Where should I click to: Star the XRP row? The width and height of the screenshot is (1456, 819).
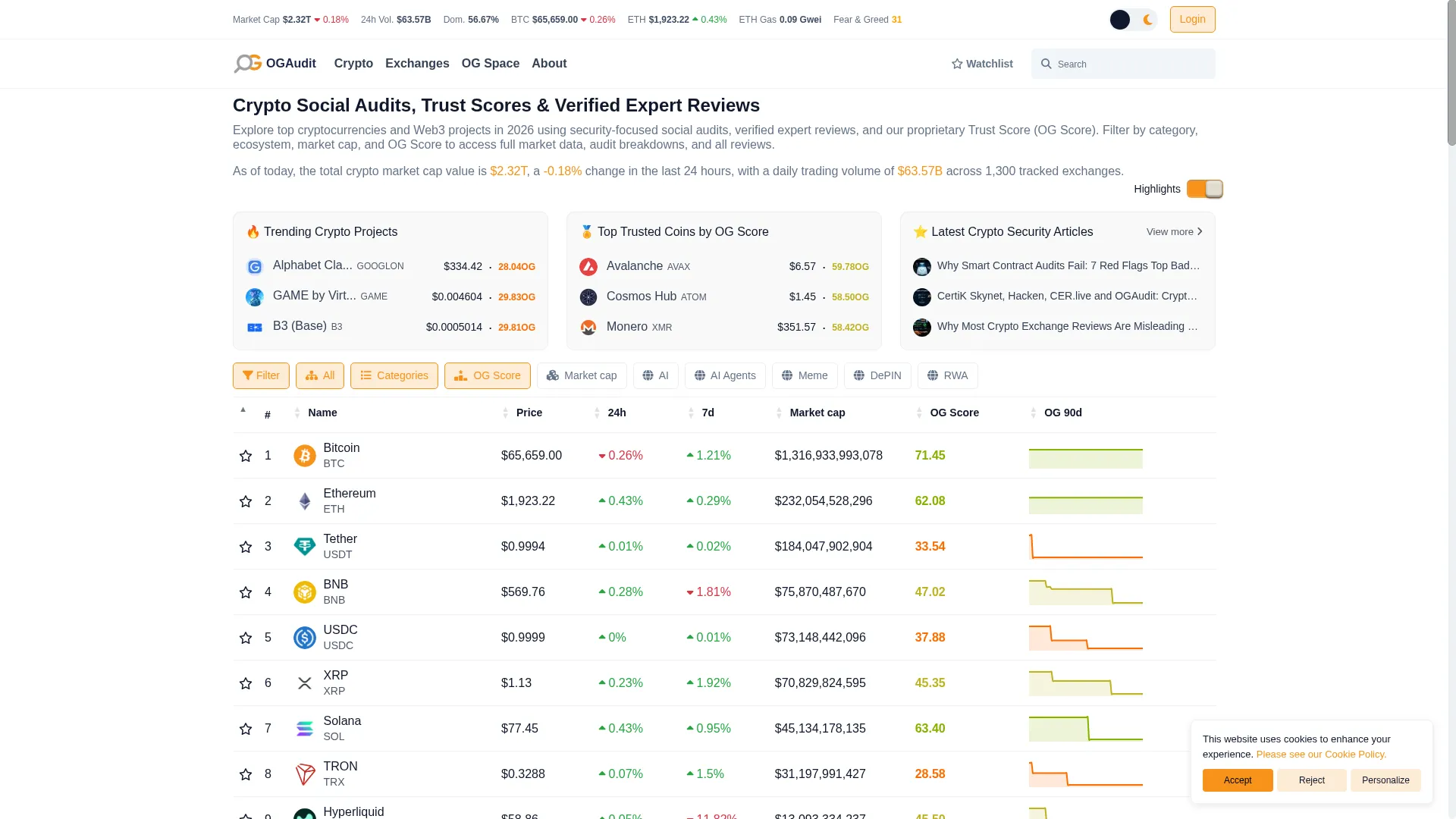[x=246, y=683]
